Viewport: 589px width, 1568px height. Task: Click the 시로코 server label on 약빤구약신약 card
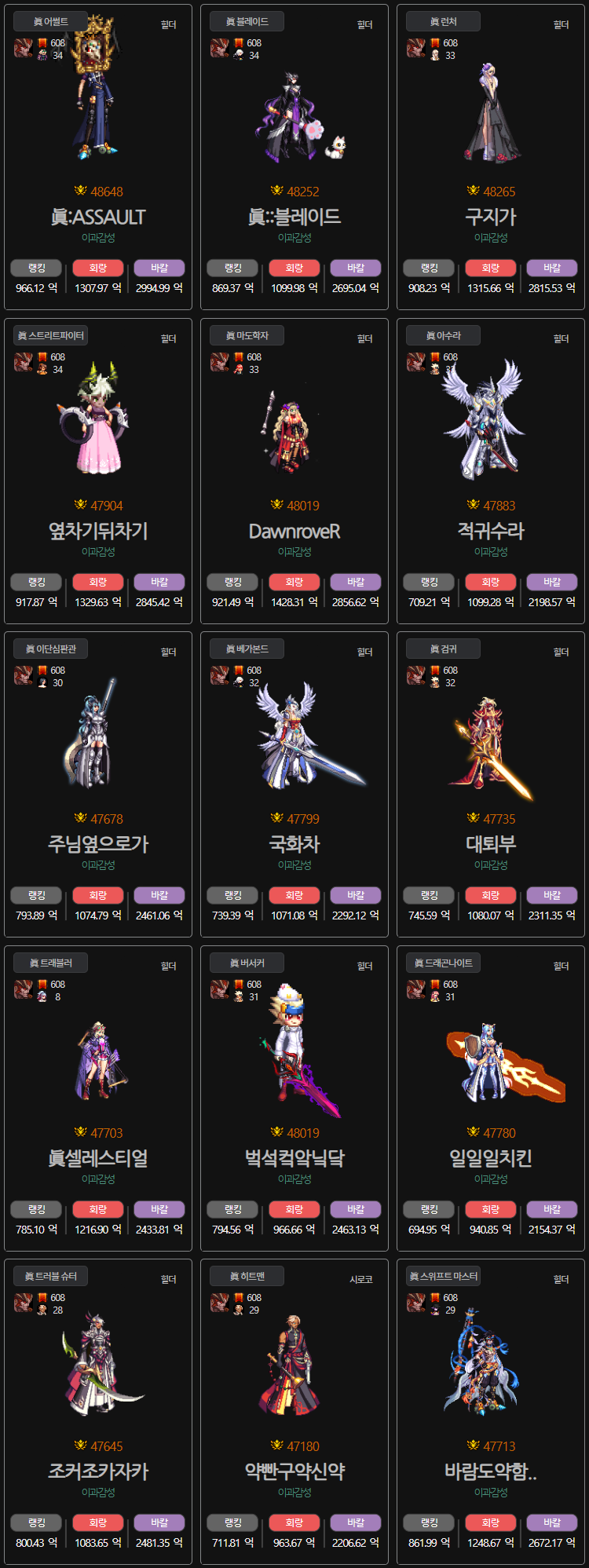(361, 1279)
